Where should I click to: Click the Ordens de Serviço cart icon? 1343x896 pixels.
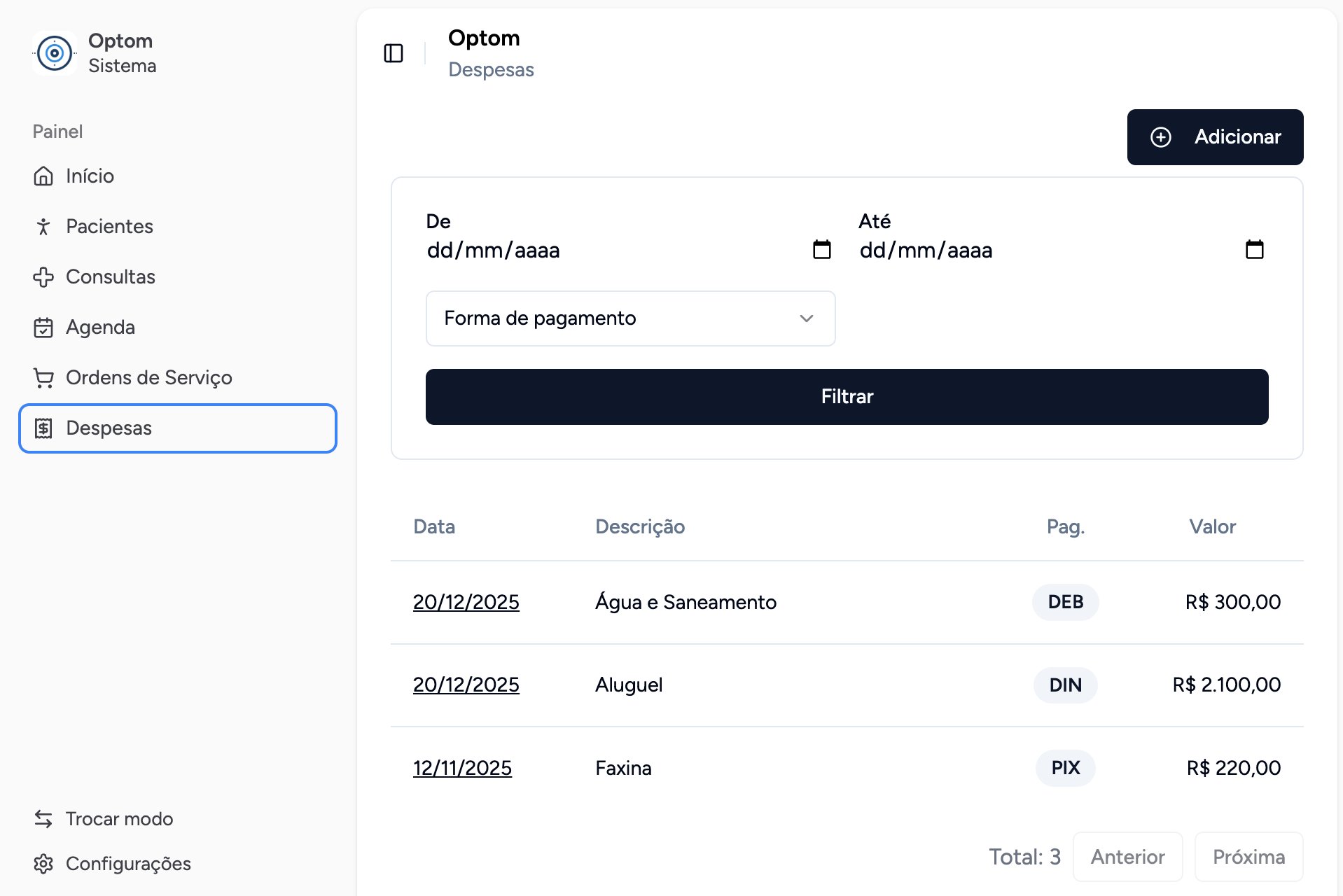(43, 378)
